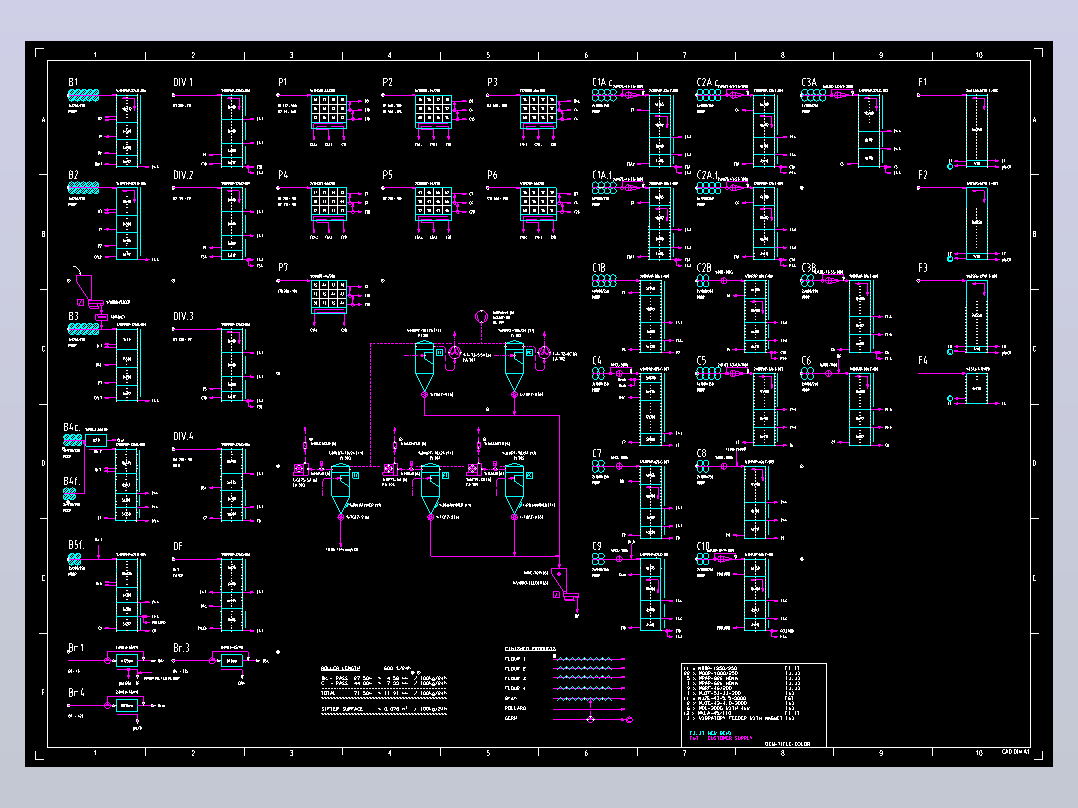The height and width of the screenshot is (808, 1078).
Task: Click the B1 roller pair symbol
Action: pos(83,96)
